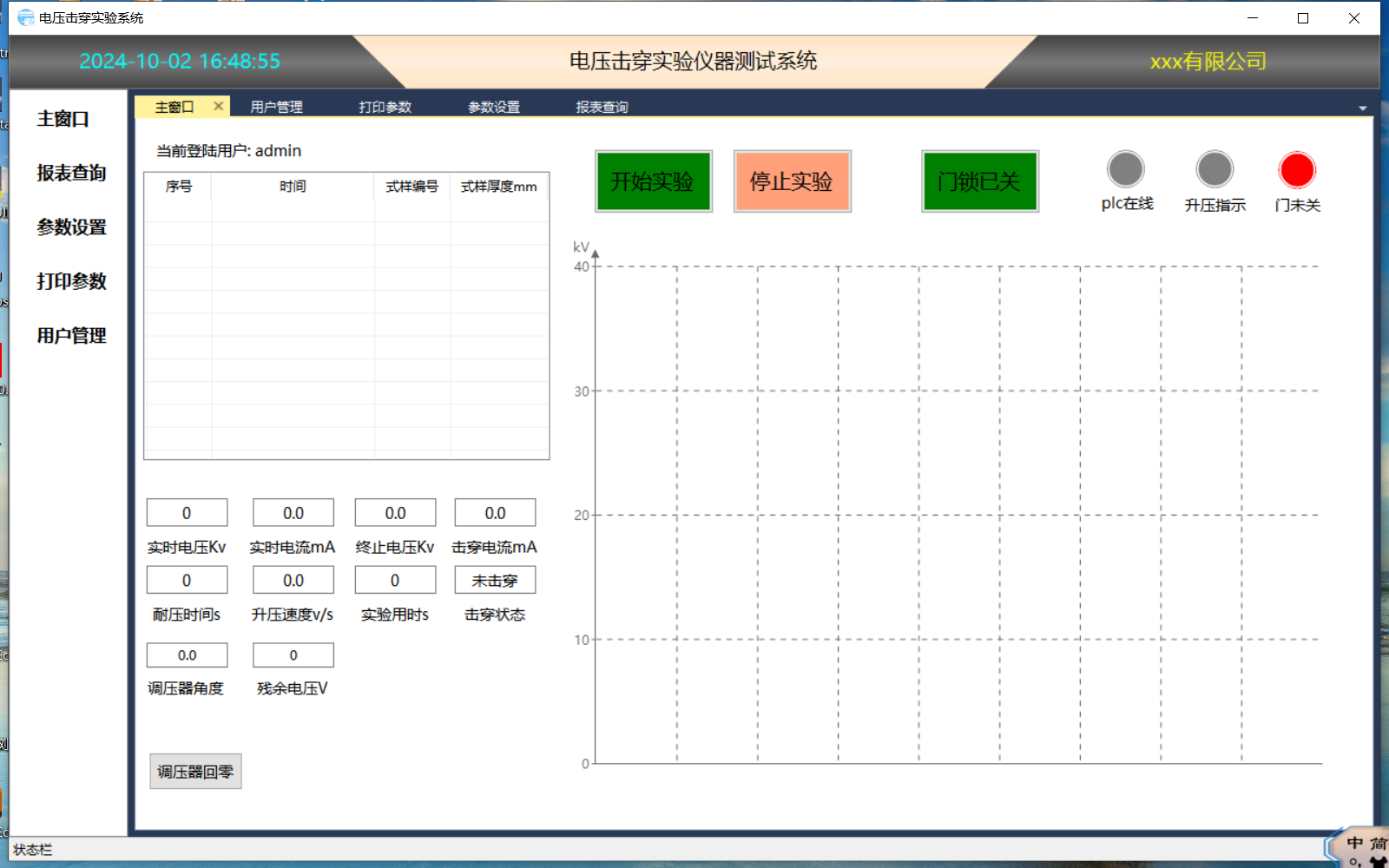This screenshot has width=1389, height=868.
Task: Click the green 开始实验 button
Action: [653, 181]
